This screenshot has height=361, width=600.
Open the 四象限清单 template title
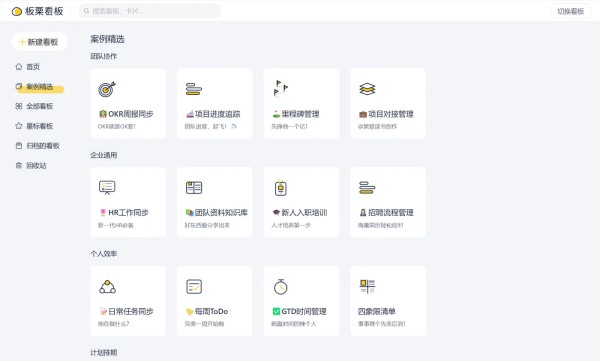[377, 312]
